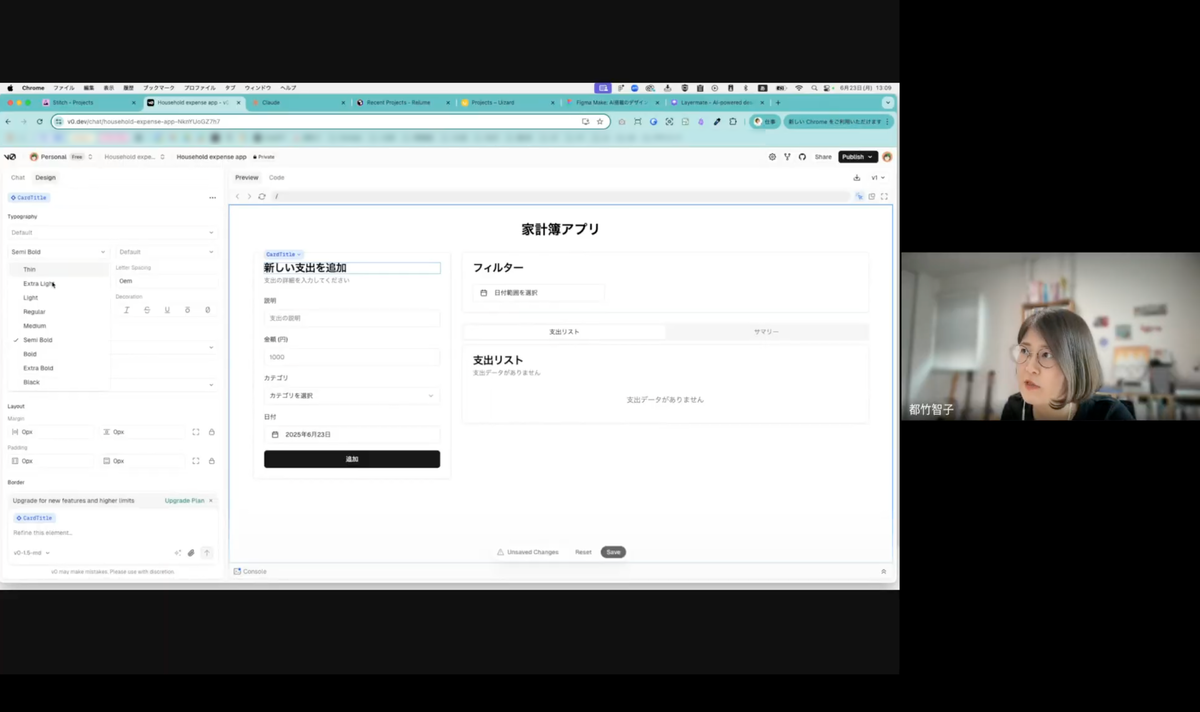
Task: Click the download icon above preview
Action: click(857, 178)
